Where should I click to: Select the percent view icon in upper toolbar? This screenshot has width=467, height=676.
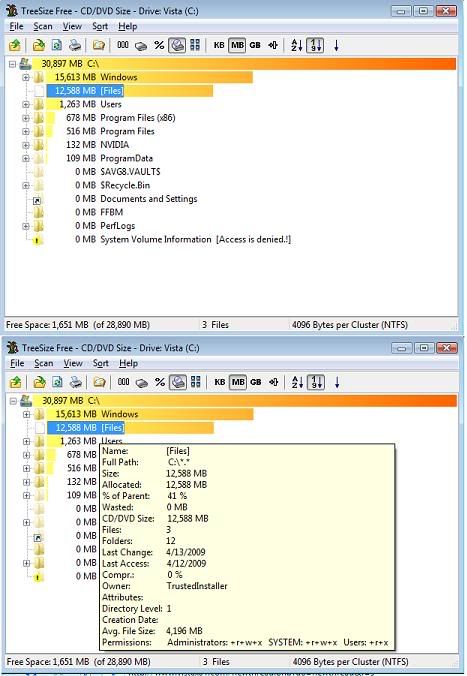click(159, 45)
